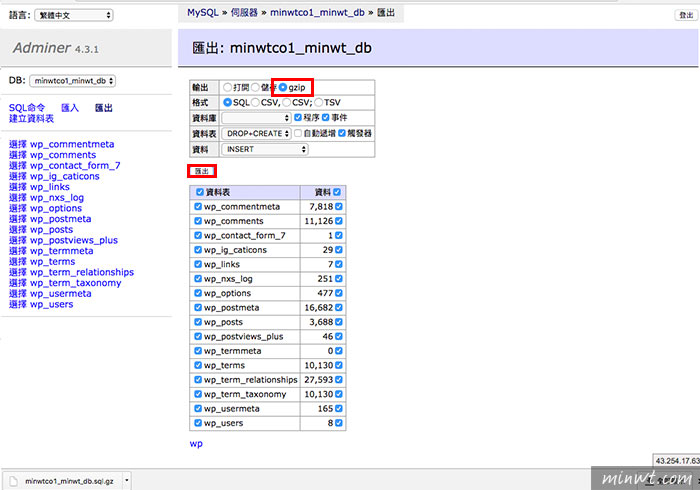Open wp_links in the sidebar
Viewport: 700px width, 490px height.
[x=50, y=187]
